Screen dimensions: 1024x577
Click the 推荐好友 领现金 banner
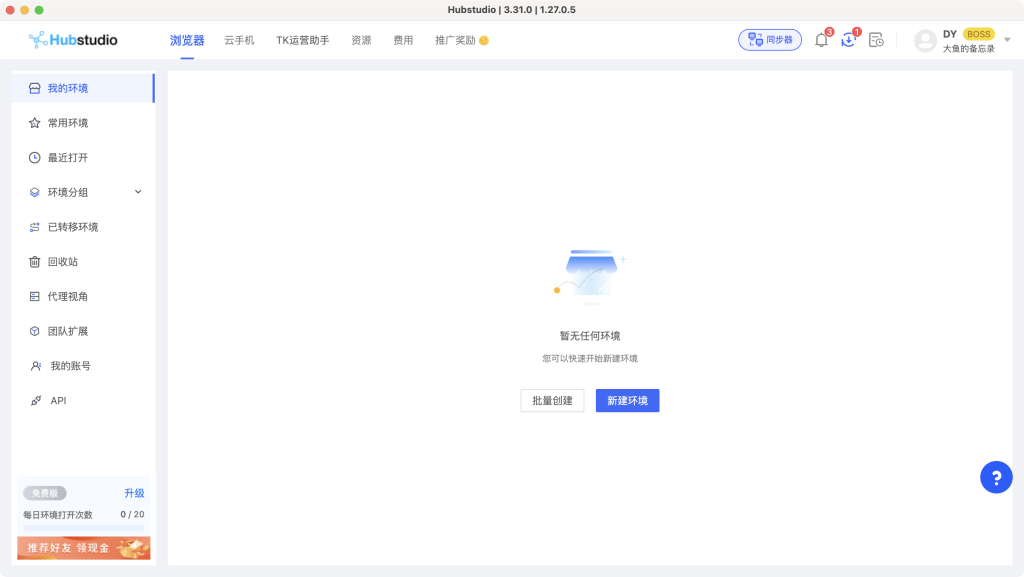[84, 548]
